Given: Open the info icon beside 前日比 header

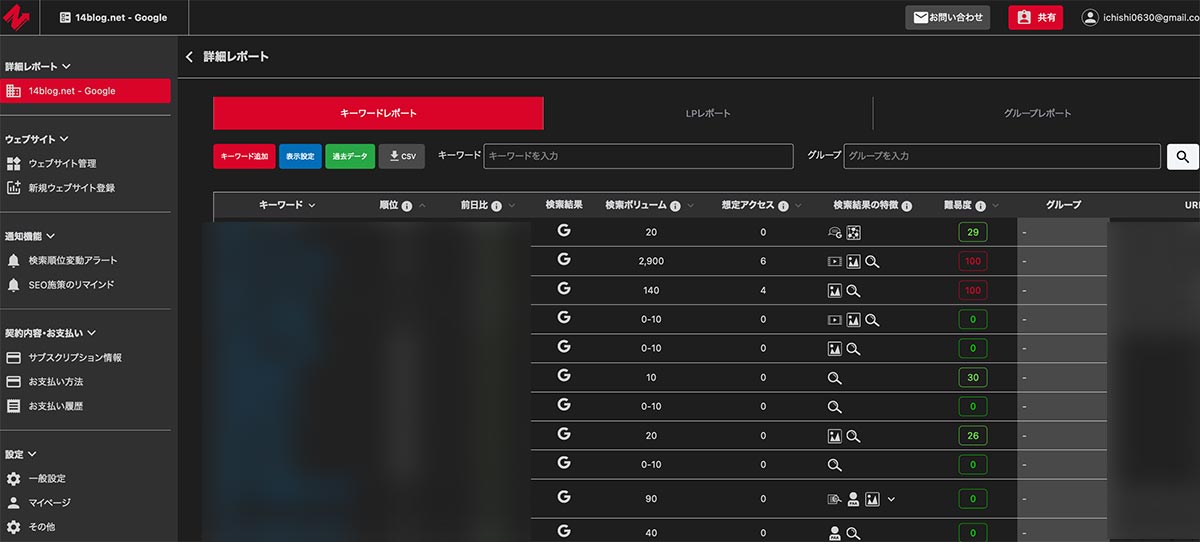Looking at the screenshot, I should [496, 206].
